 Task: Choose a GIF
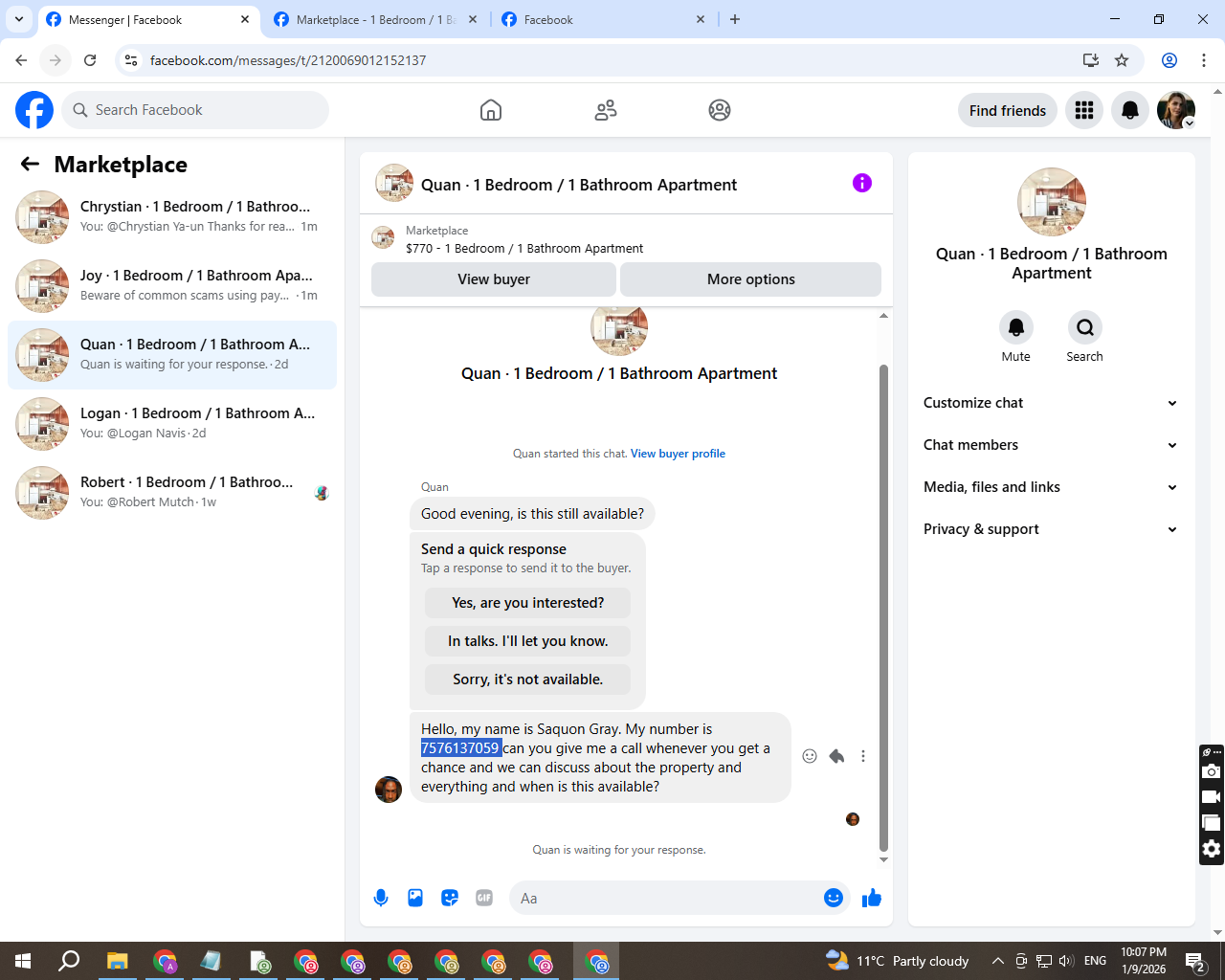[x=484, y=898]
